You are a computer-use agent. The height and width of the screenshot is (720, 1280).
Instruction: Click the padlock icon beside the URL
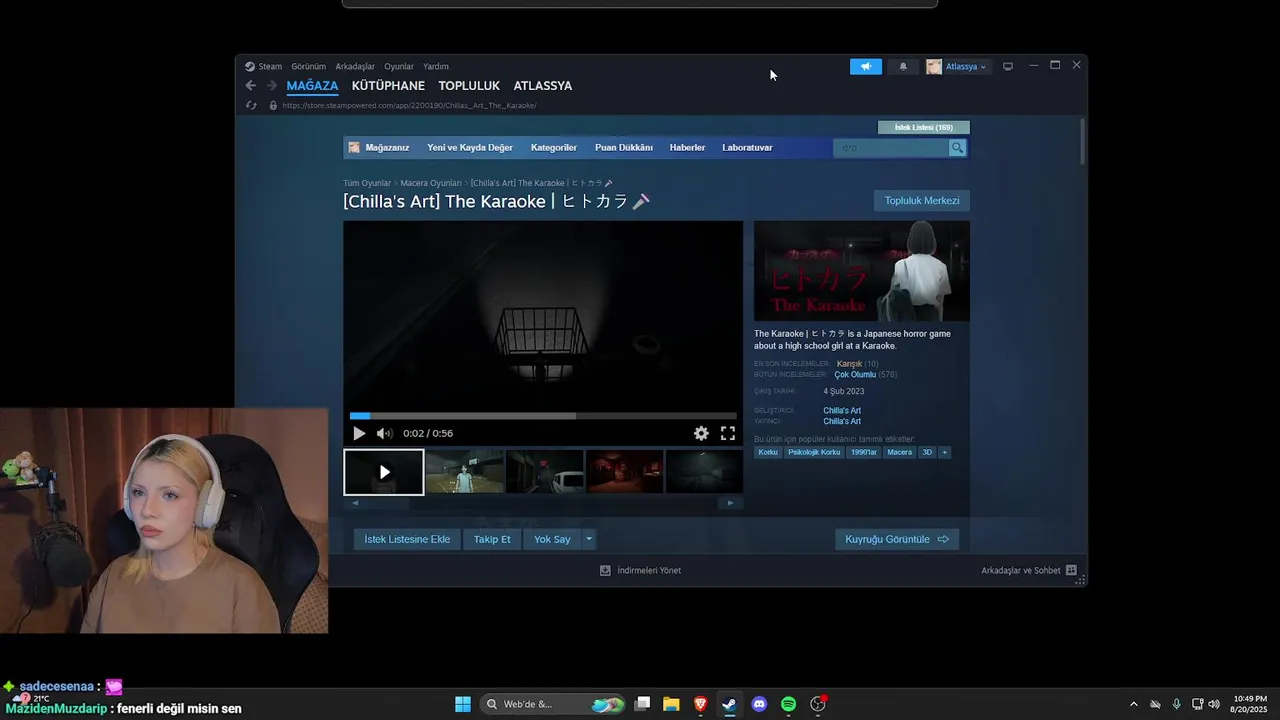(x=273, y=105)
